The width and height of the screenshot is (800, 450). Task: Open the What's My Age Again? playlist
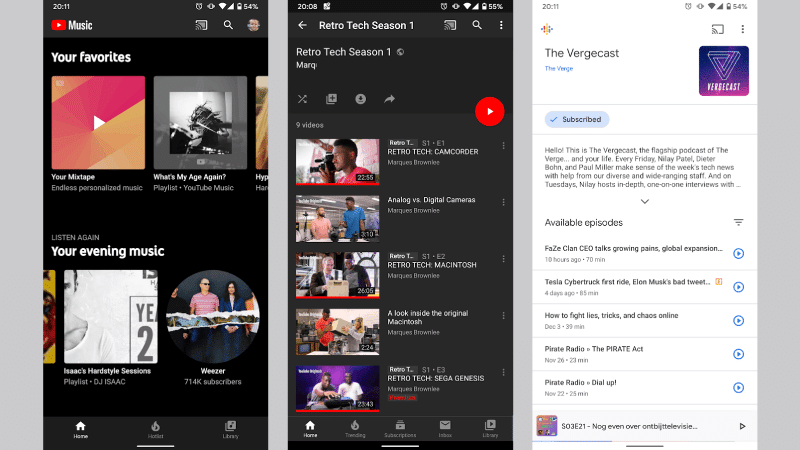click(200, 122)
